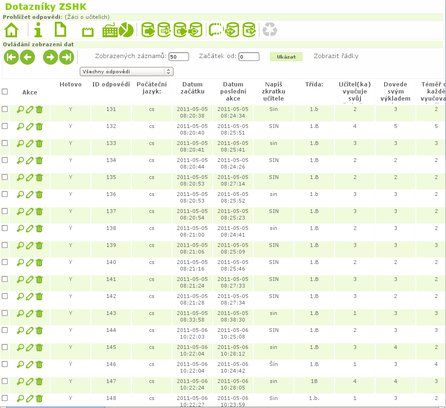446x408 pixels.
Task: Jump to last records with end arrow
Action: pyautogui.click(x=67, y=57)
